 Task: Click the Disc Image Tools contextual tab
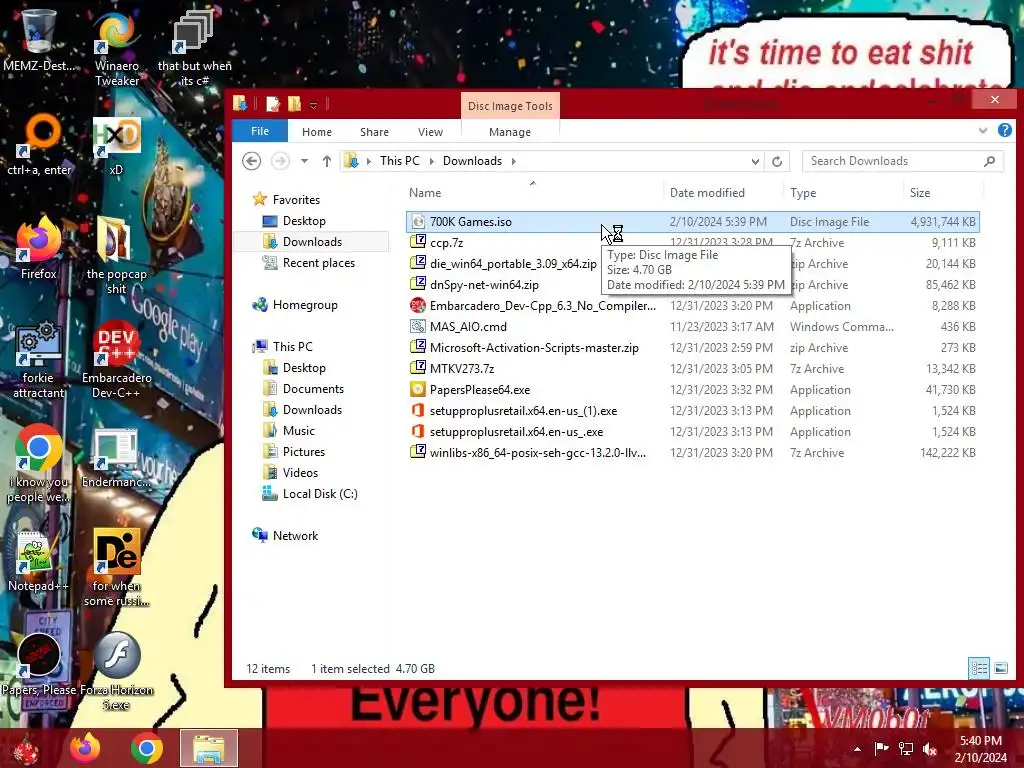point(510,106)
